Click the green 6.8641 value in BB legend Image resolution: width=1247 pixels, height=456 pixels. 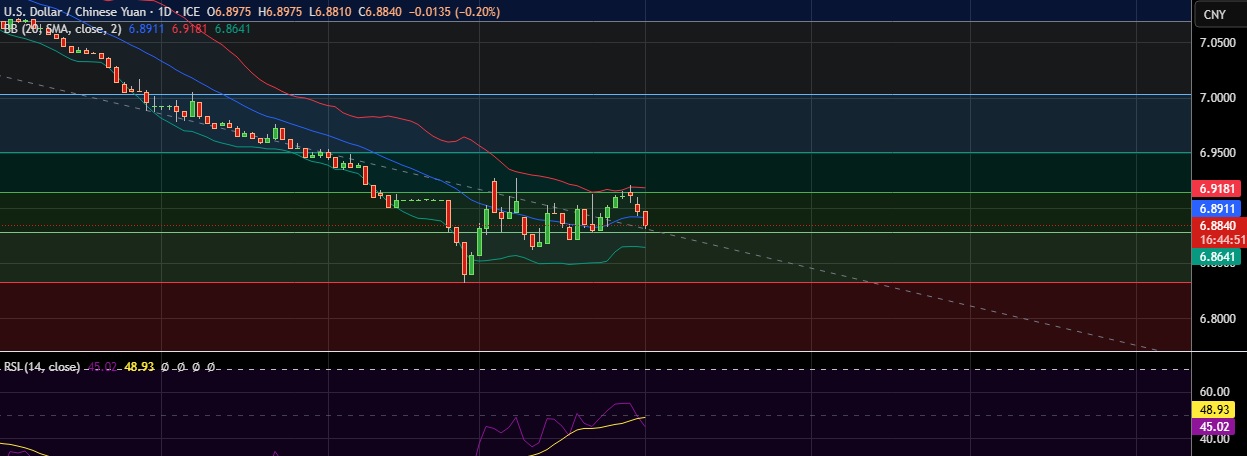tap(232, 29)
